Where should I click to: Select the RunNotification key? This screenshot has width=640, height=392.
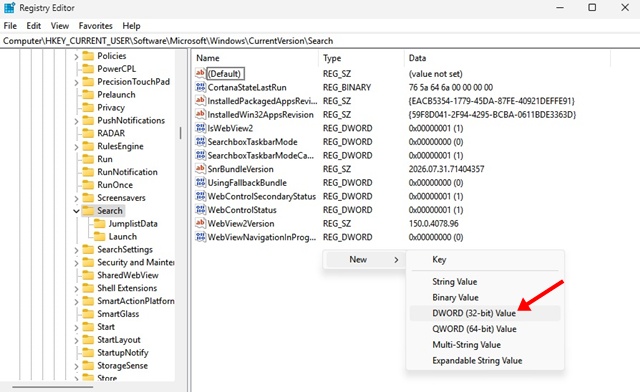click(x=127, y=172)
